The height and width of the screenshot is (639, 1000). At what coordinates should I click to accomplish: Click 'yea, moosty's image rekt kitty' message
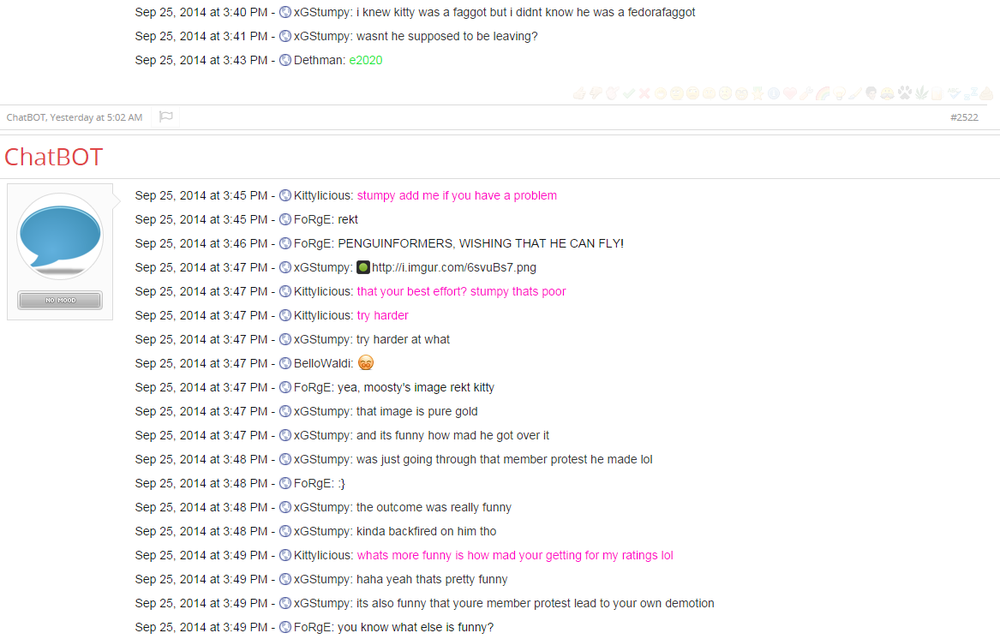coord(416,388)
